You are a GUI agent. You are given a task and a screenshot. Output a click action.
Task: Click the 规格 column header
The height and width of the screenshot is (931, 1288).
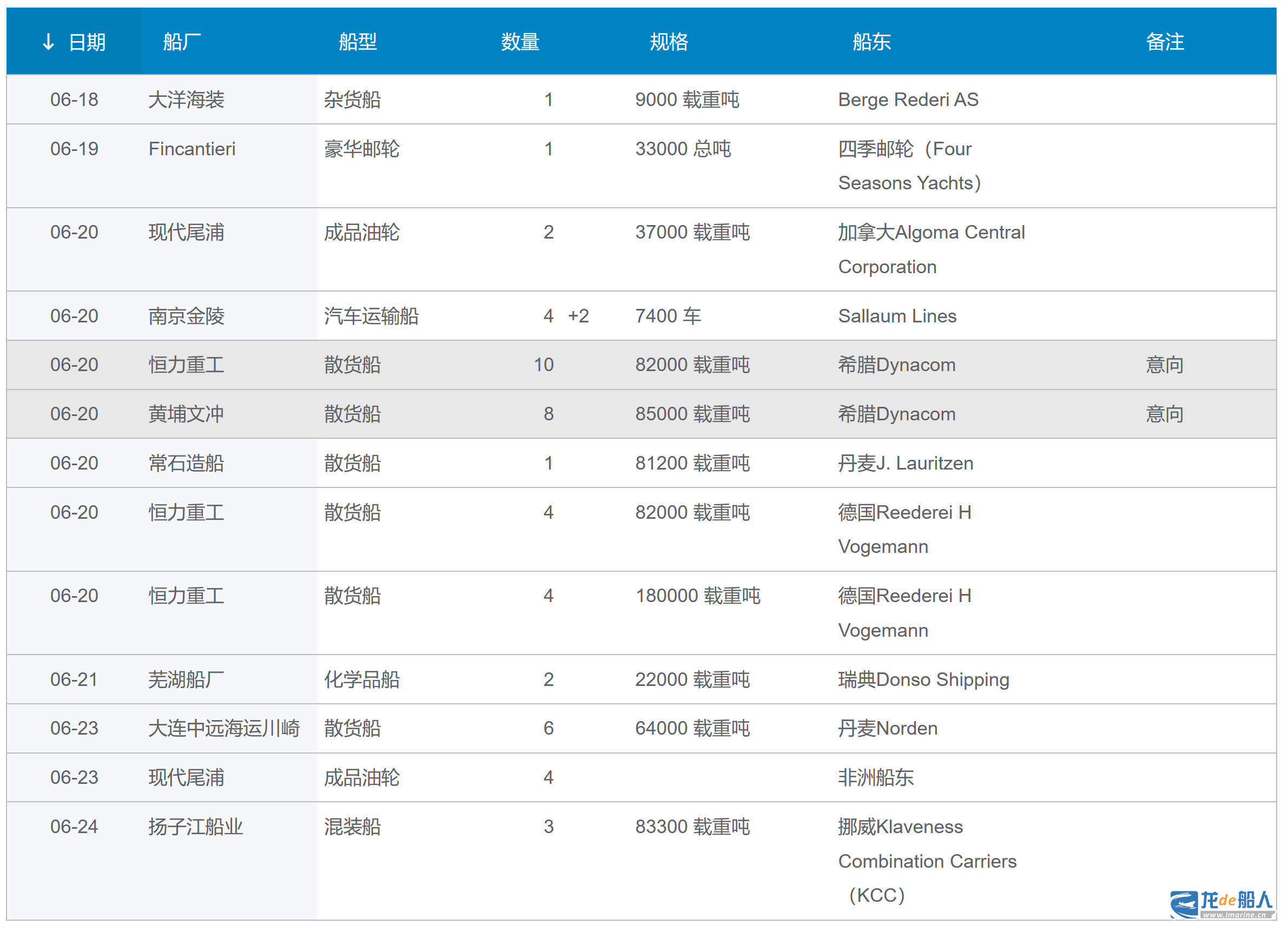[x=669, y=42]
